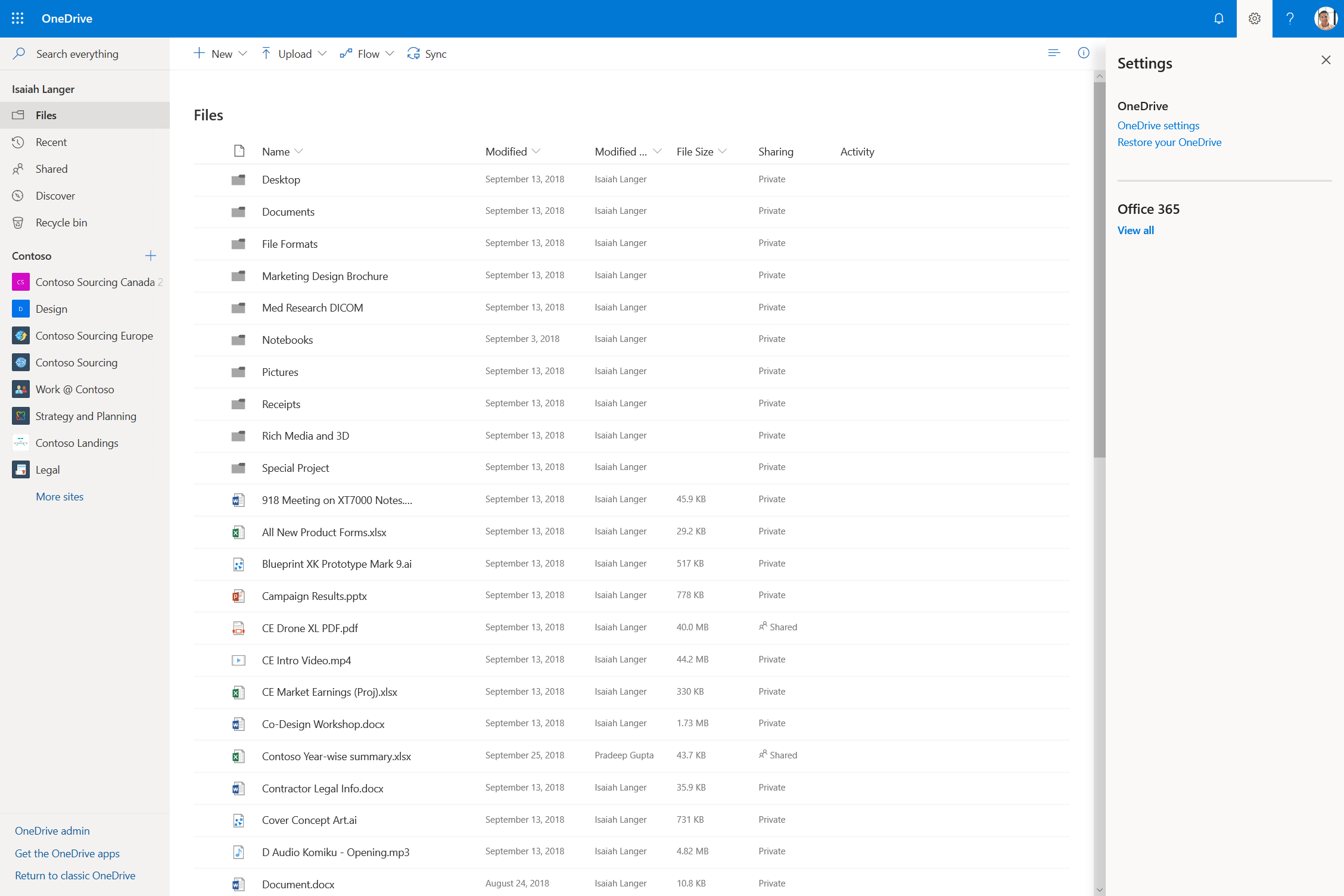Open OneDrive settings link

pos(1158,125)
